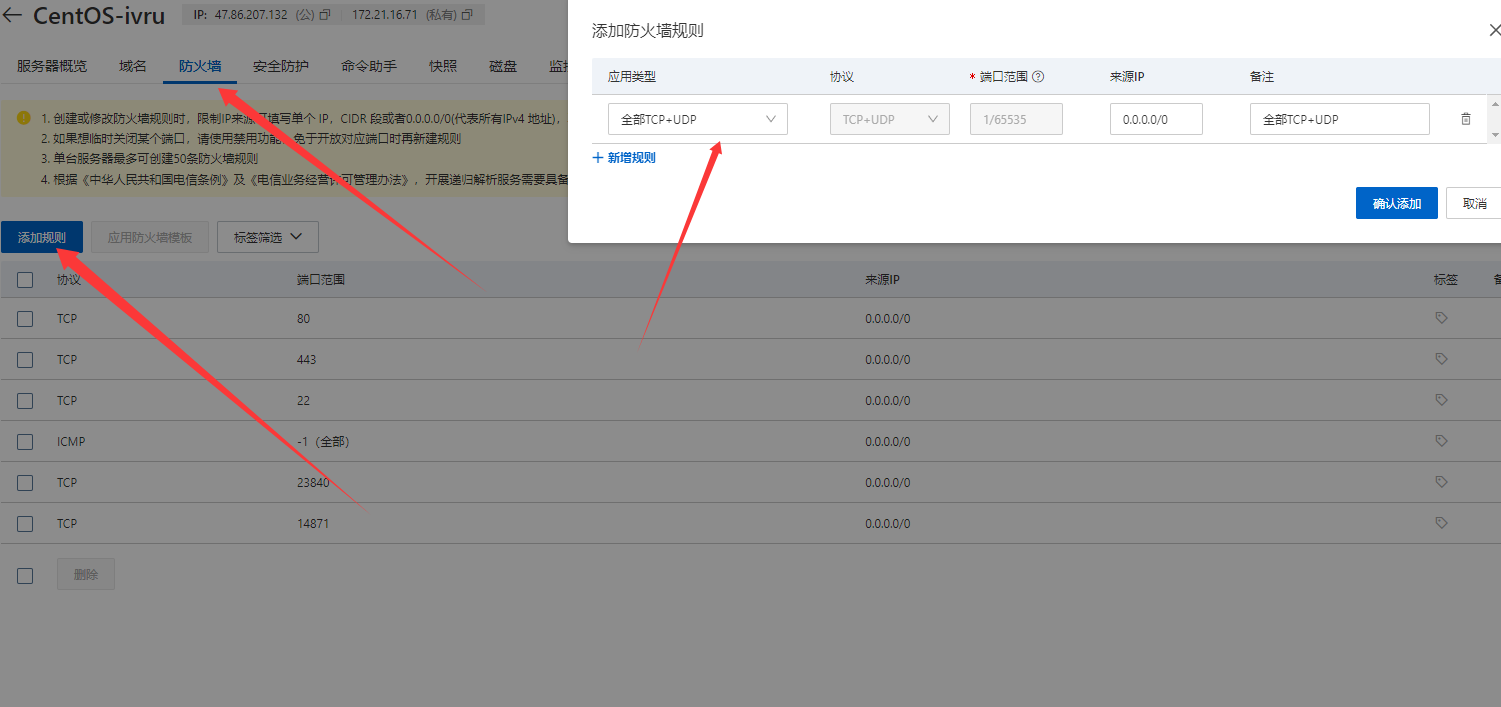Copy the private IP address icon
The width and height of the screenshot is (1501, 707).
[x=467, y=15]
